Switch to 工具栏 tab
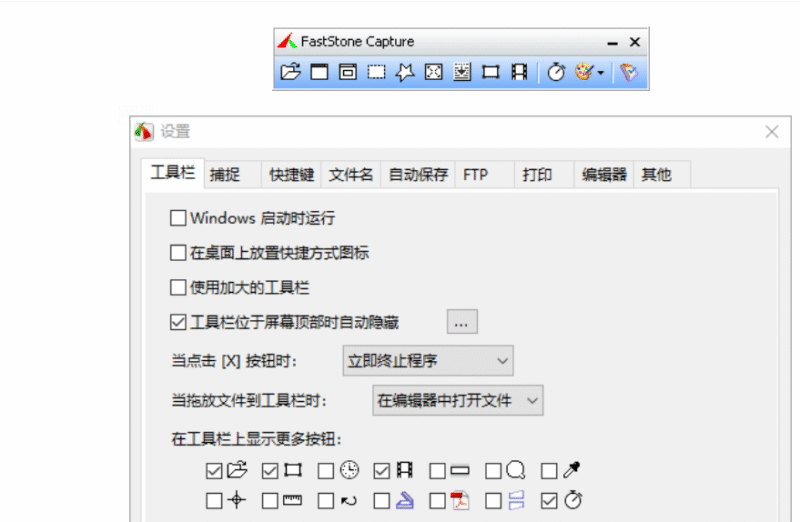The image size is (800, 522). 173,173
